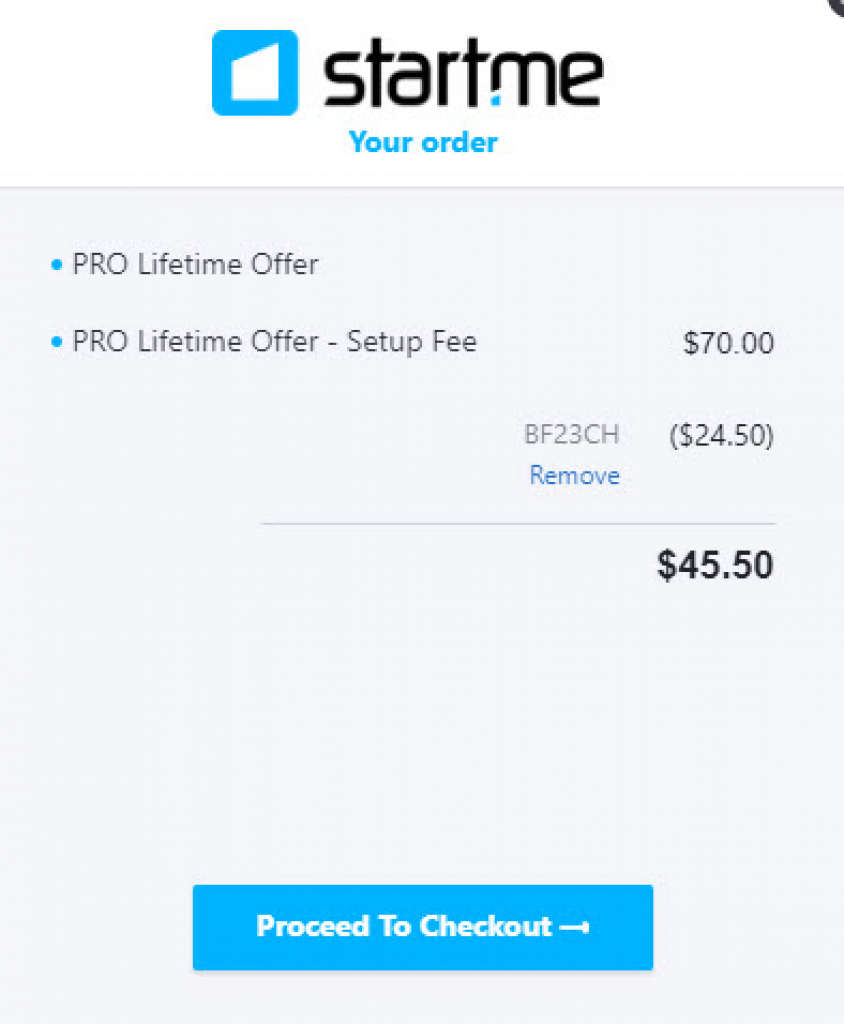Viewport: 844px width, 1024px height.
Task: Click bullet beside the Setup Fee item
Action: (56, 343)
